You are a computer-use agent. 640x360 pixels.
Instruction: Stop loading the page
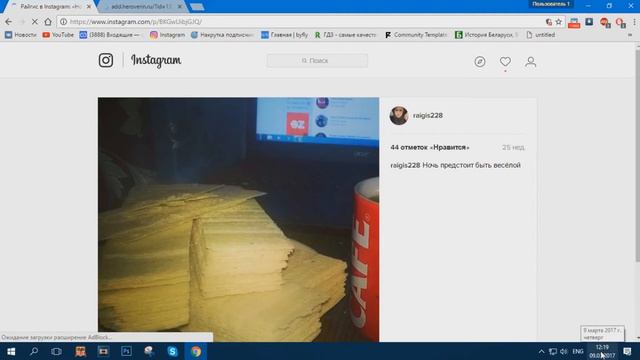coord(35,22)
